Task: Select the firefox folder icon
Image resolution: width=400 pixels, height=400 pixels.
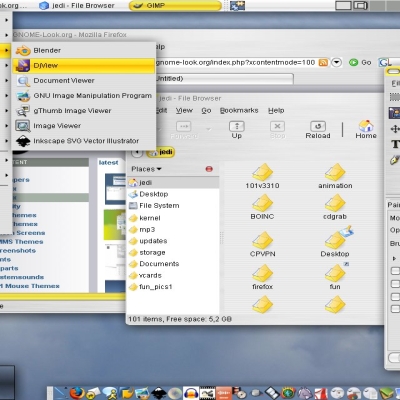Action: (263, 273)
